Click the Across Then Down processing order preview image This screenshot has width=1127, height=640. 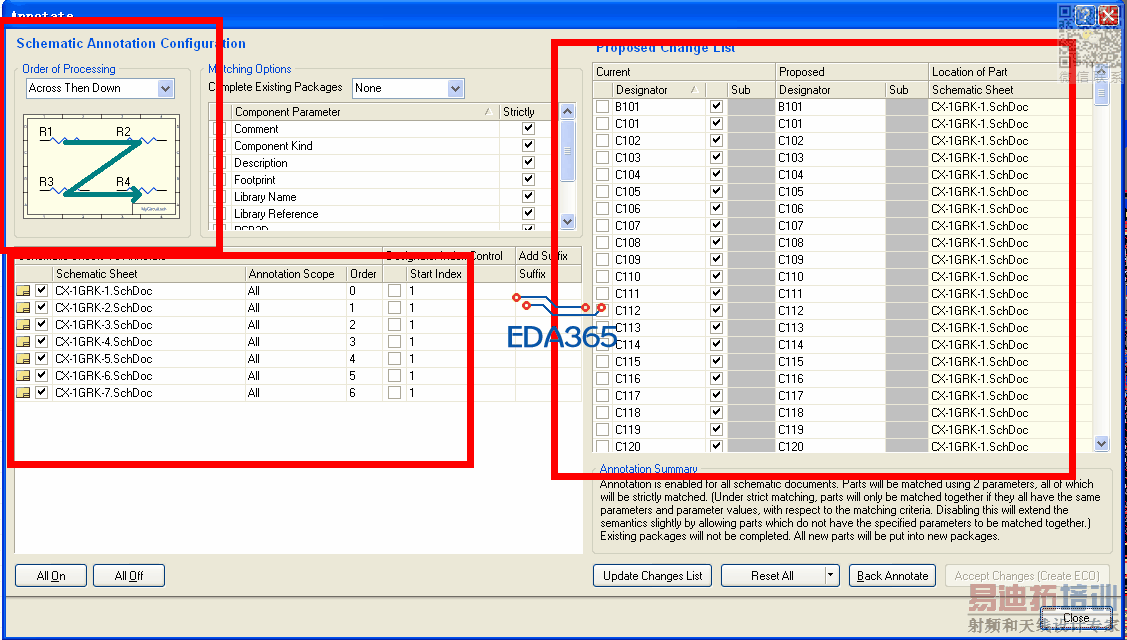(101, 167)
